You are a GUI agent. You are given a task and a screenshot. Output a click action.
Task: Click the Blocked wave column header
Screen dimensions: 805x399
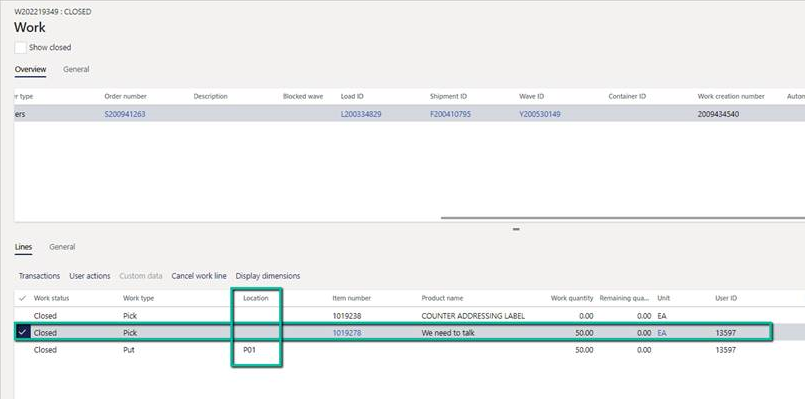[x=303, y=96]
